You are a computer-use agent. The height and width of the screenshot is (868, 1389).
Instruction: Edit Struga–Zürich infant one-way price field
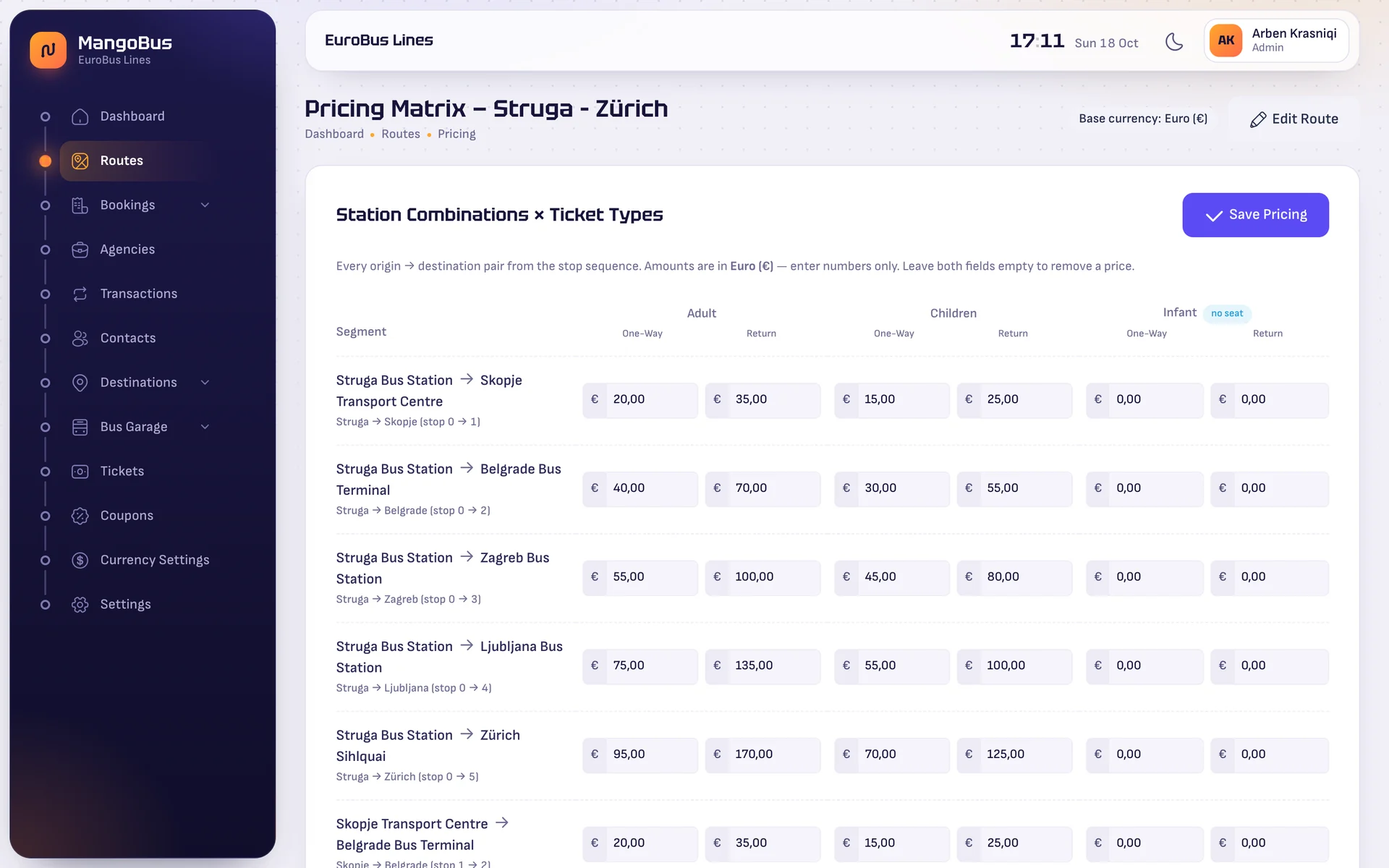1144,755
